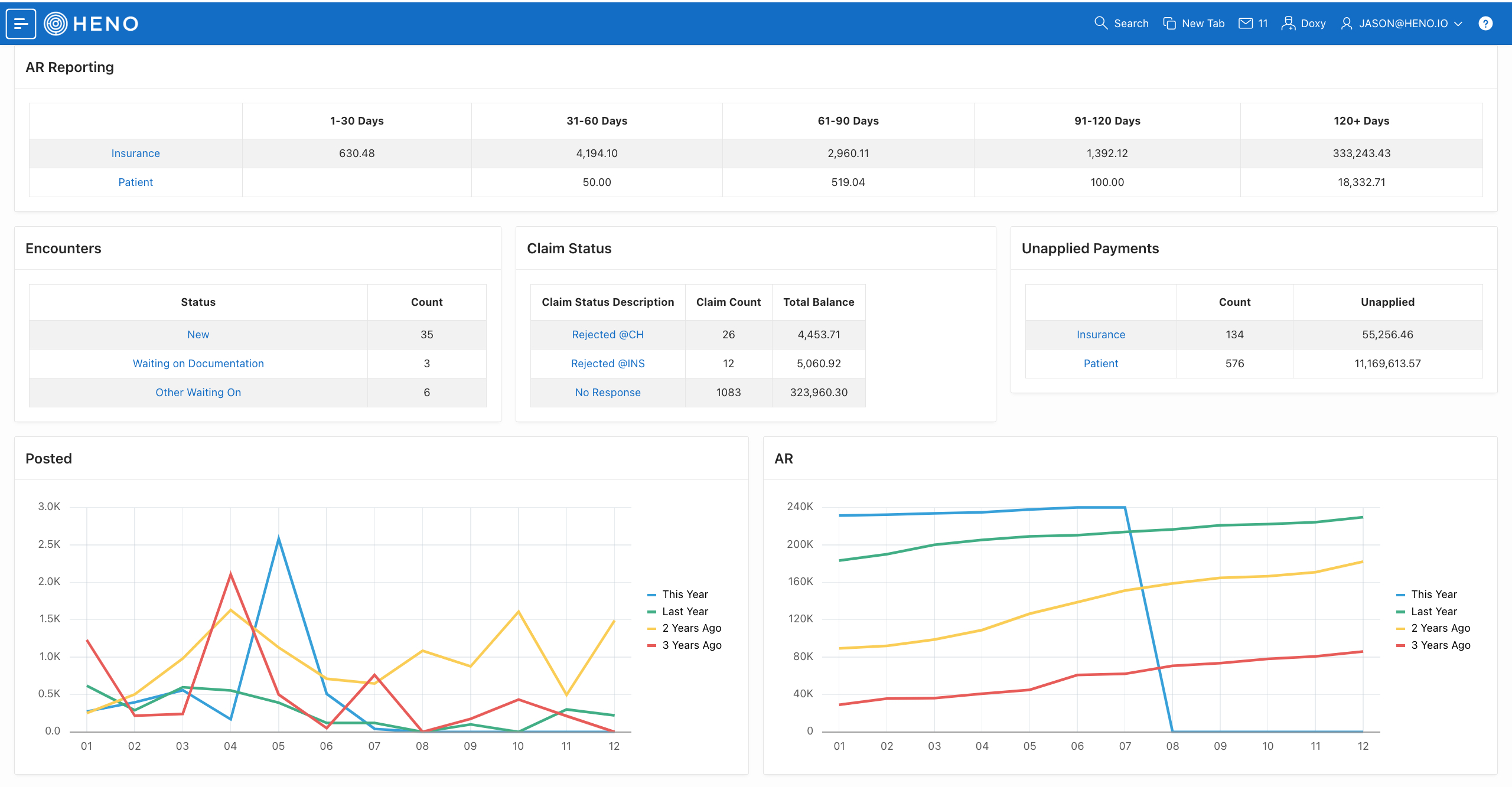Click the No Response claim status link
Image resolution: width=1512 pixels, height=787 pixels.
tap(608, 392)
